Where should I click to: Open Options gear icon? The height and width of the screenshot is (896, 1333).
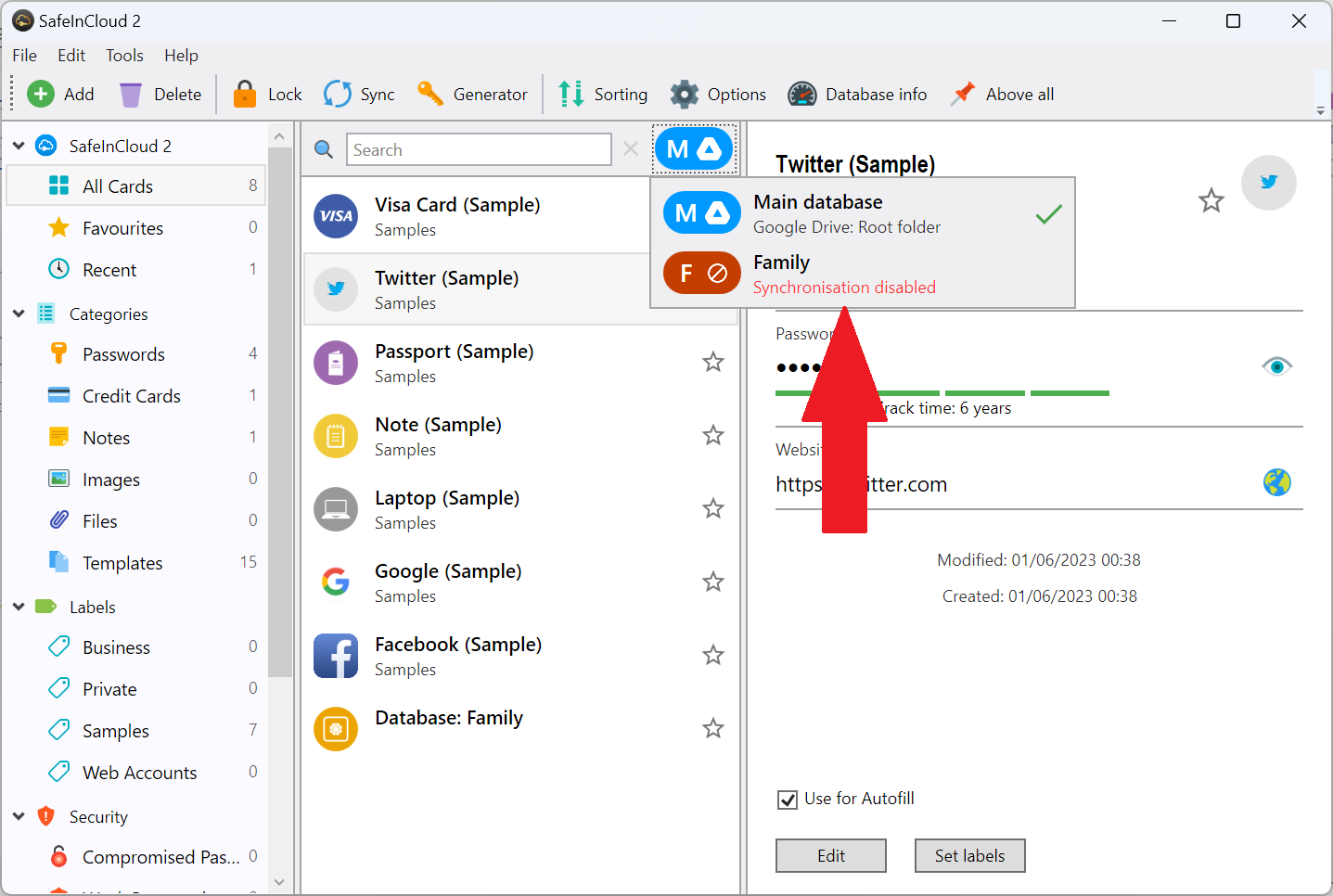(685, 94)
